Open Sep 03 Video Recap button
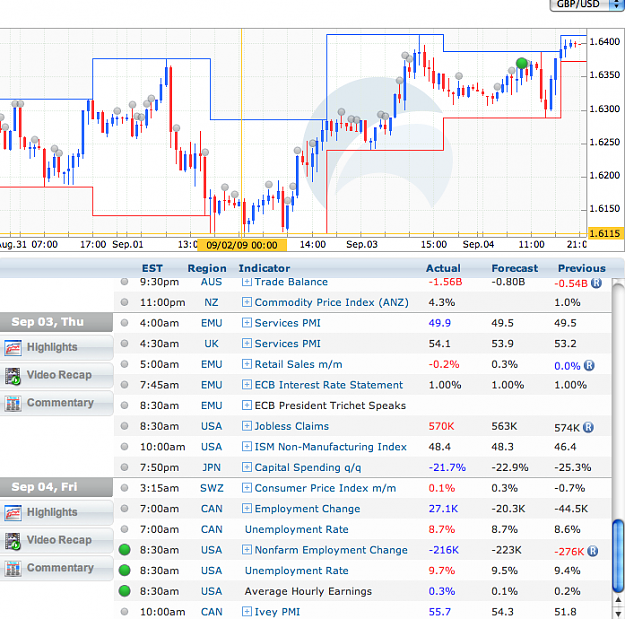The width and height of the screenshot is (625, 619). click(x=57, y=375)
